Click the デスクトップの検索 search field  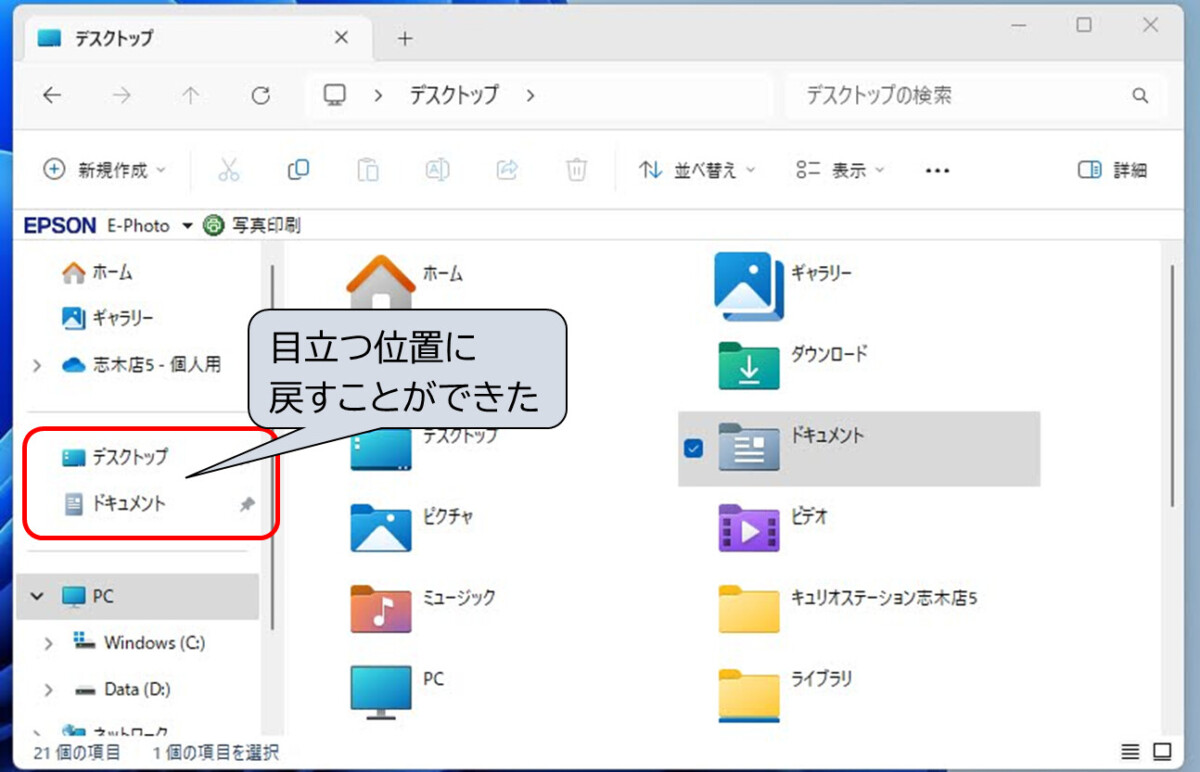[960, 96]
